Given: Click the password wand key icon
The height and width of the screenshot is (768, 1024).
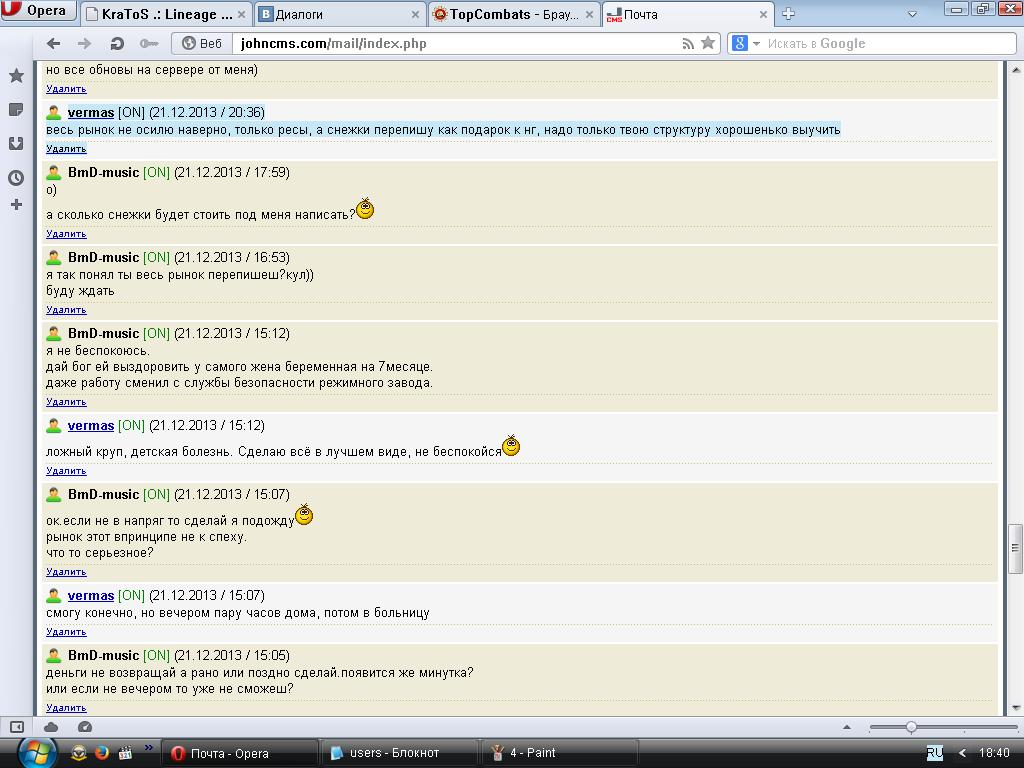Looking at the screenshot, I should point(148,43).
